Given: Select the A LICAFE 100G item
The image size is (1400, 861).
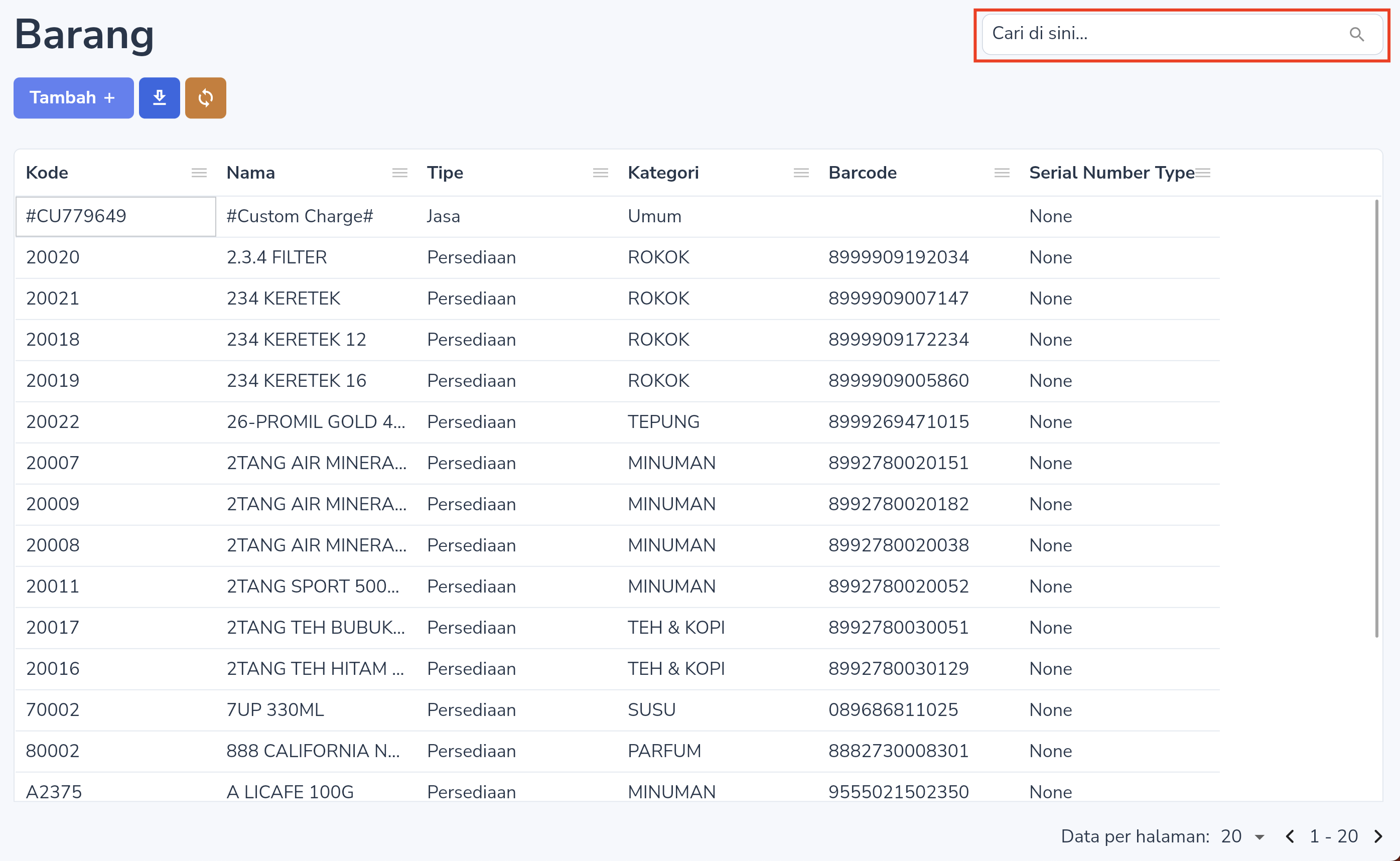Looking at the screenshot, I should 290,792.
